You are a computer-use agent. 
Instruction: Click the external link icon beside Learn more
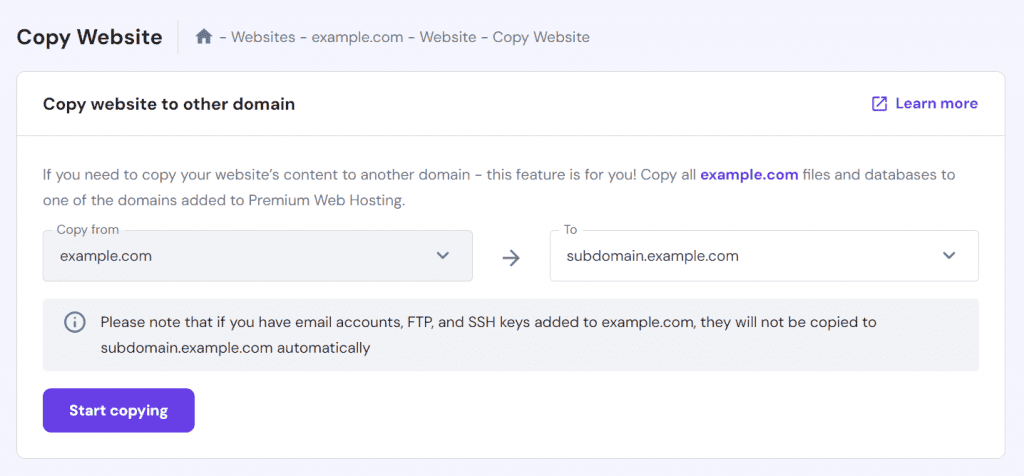(880, 104)
